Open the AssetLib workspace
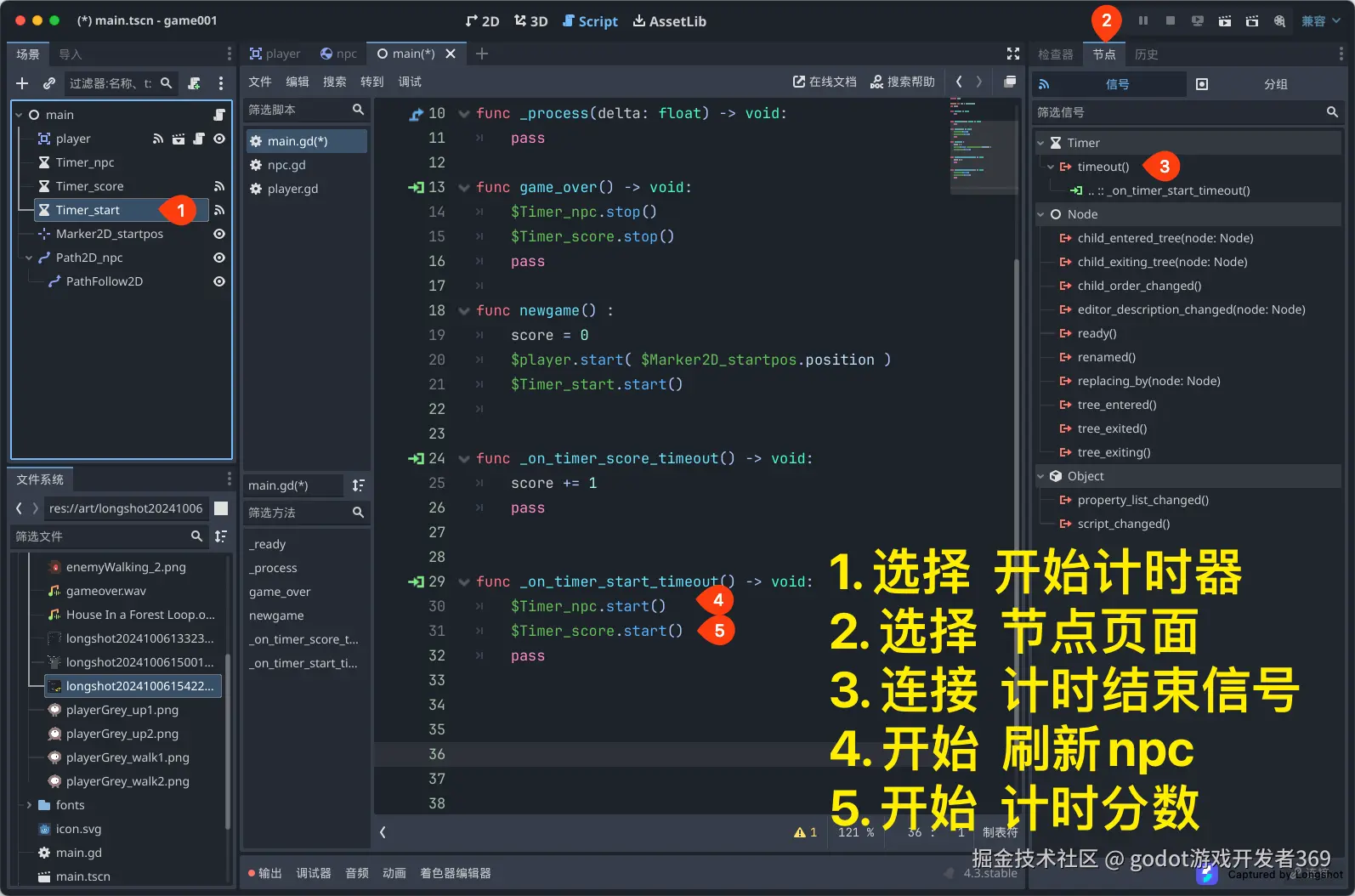1355x896 pixels. pyautogui.click(x=669, y=21)
